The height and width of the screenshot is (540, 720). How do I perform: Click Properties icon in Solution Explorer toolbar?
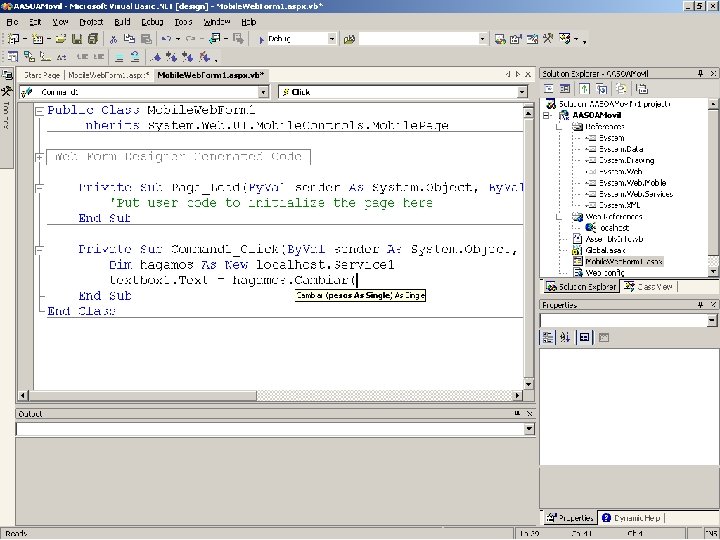click(642, 89)
